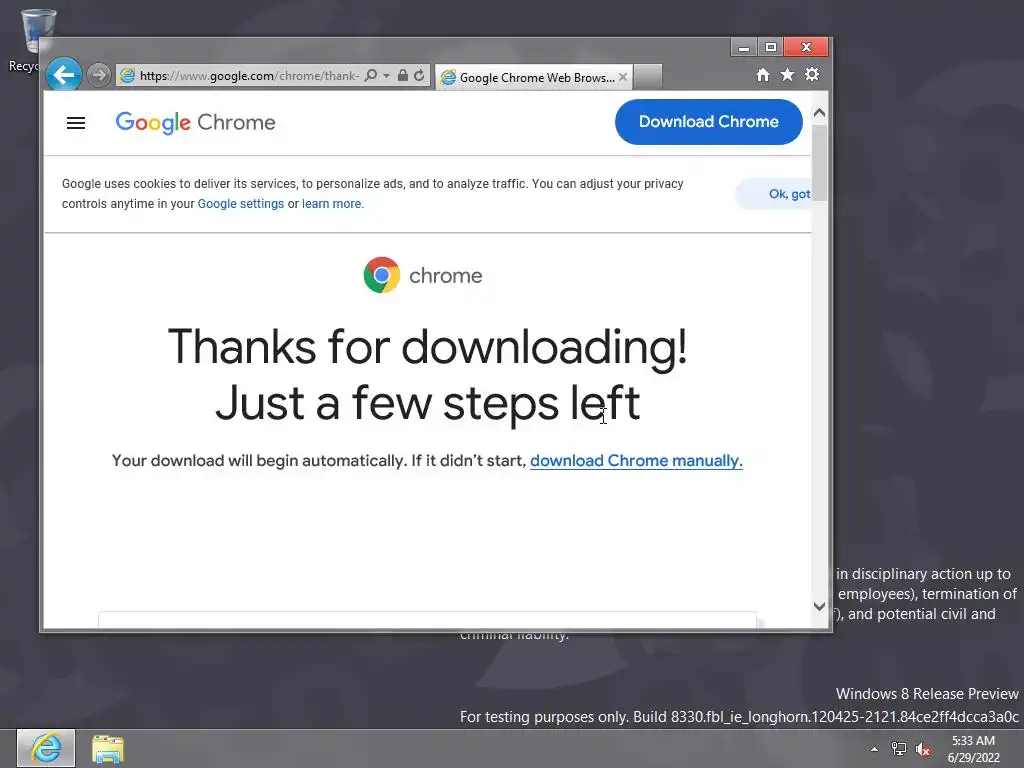Image resolution: width=1024 pixels, height=768 pixels.
Task: Click the Internet Explorer taskbar icon
Action: (x=46, y=748)
